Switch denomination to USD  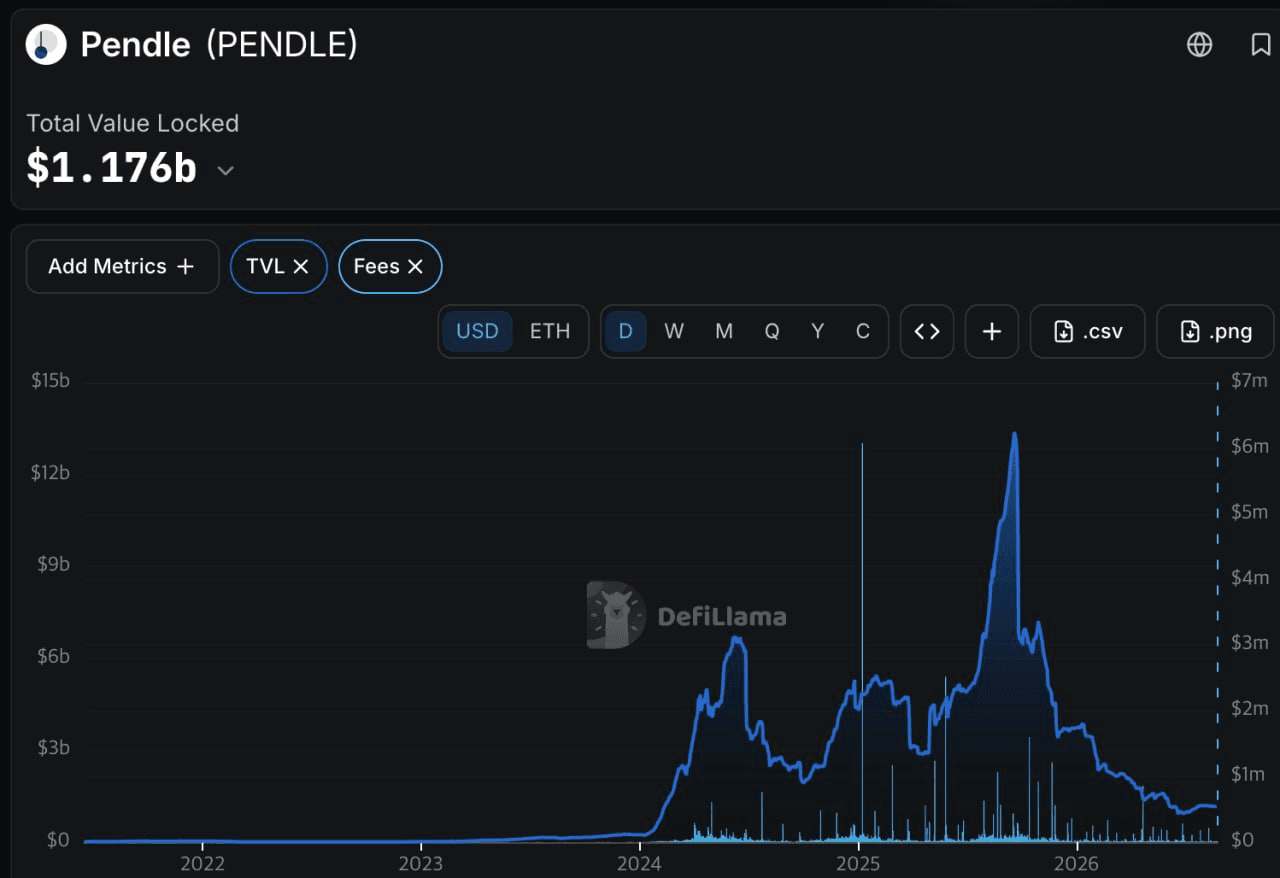point(477,331)
